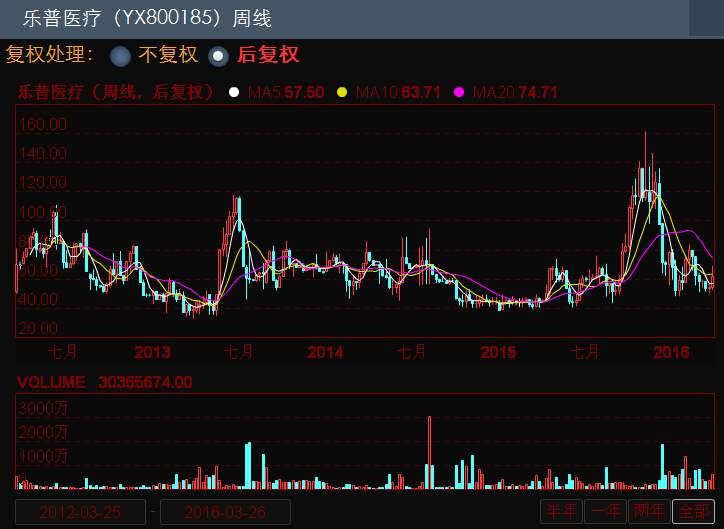
Task: Click the 2013 label on time axis
Action: click(152, 352)
